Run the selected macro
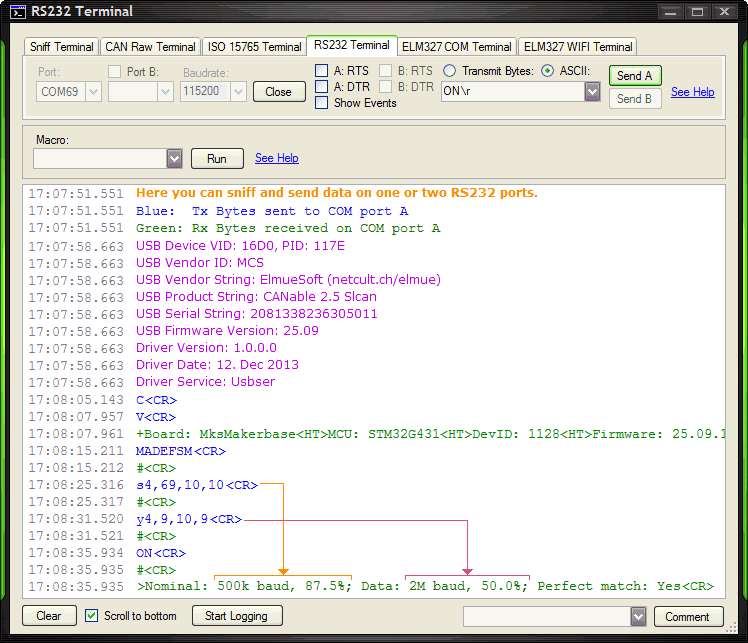Screen dimensions: 748x643 click(x=217, y=158)
